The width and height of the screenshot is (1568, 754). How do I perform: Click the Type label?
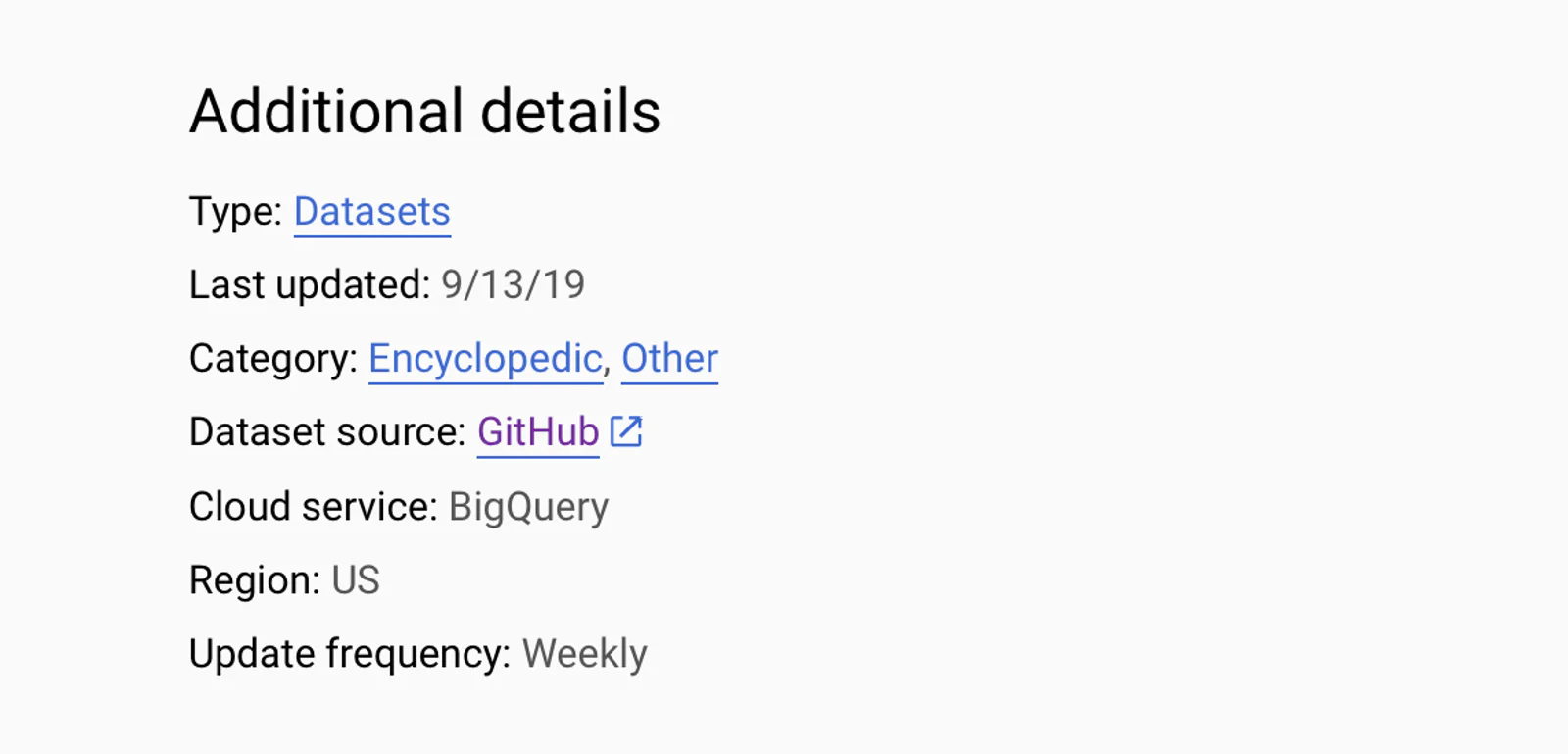236,212
